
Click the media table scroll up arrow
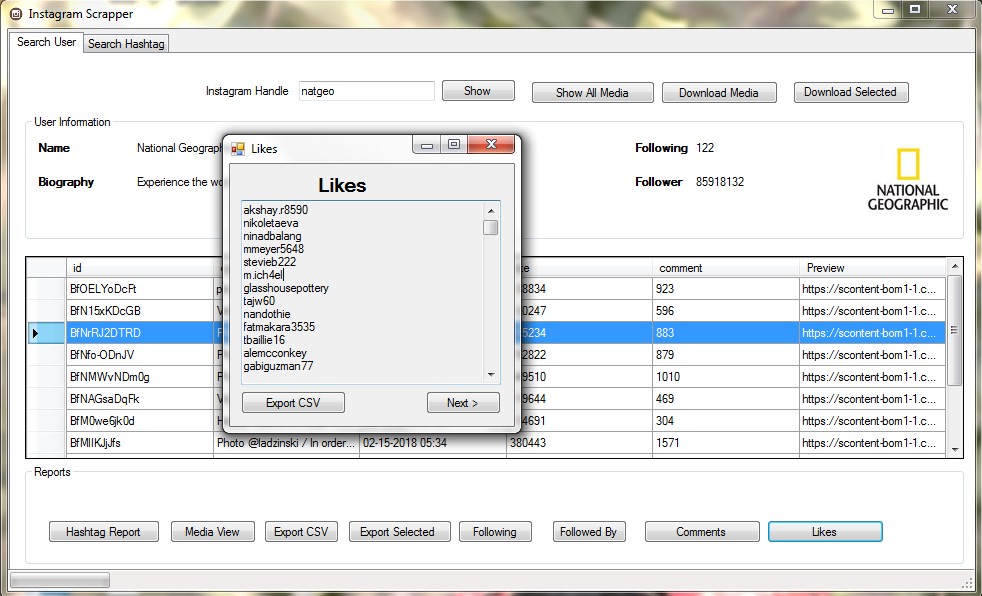954,267
